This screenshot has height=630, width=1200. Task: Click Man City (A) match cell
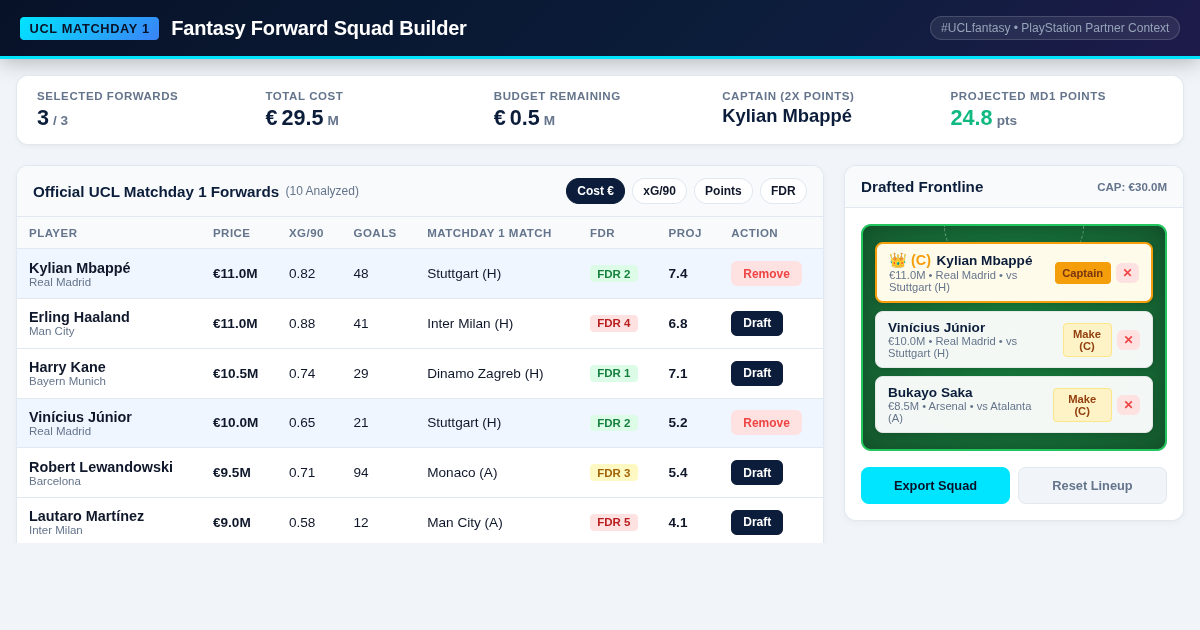coord(465,522)
